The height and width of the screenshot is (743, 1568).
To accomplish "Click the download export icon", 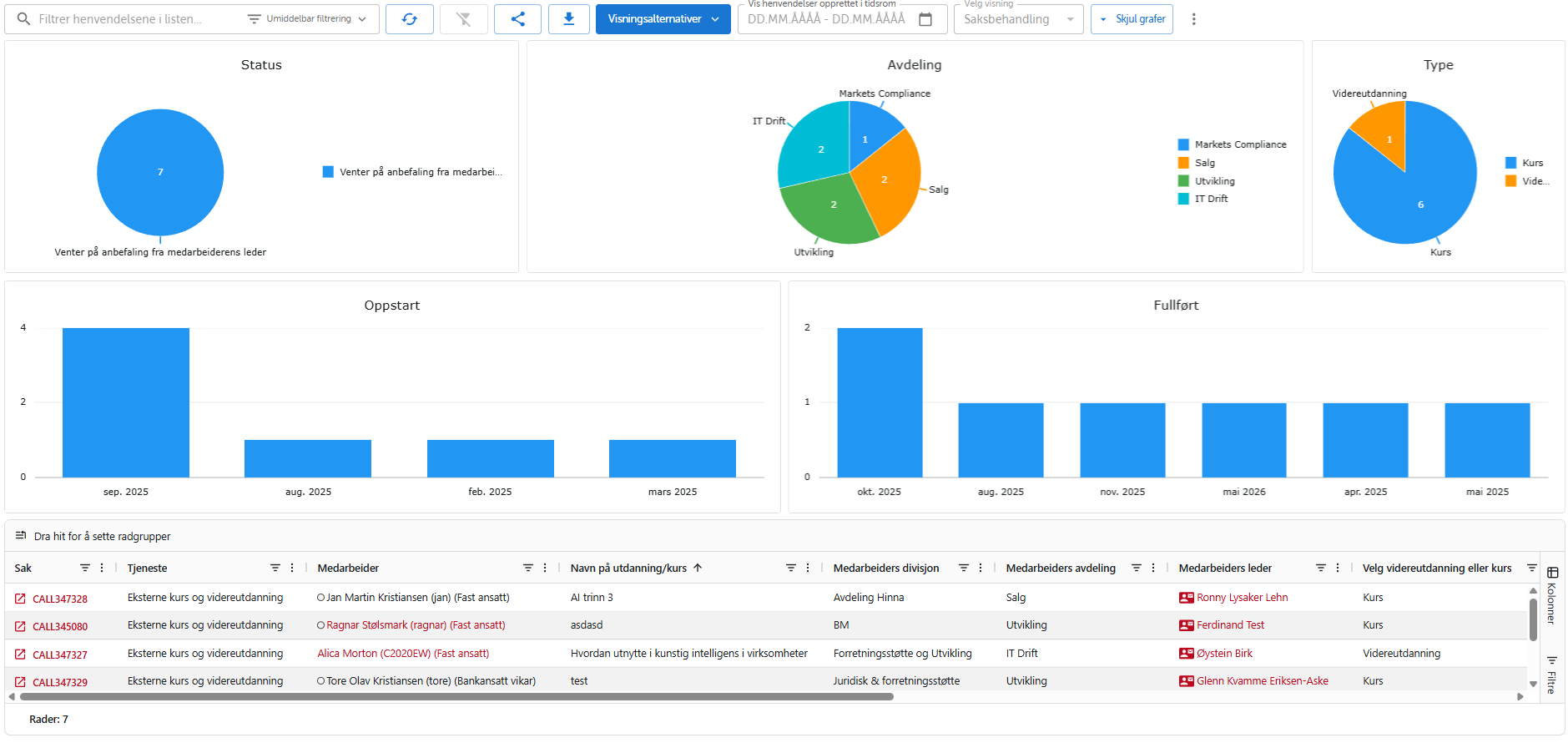I will [569, 19].
